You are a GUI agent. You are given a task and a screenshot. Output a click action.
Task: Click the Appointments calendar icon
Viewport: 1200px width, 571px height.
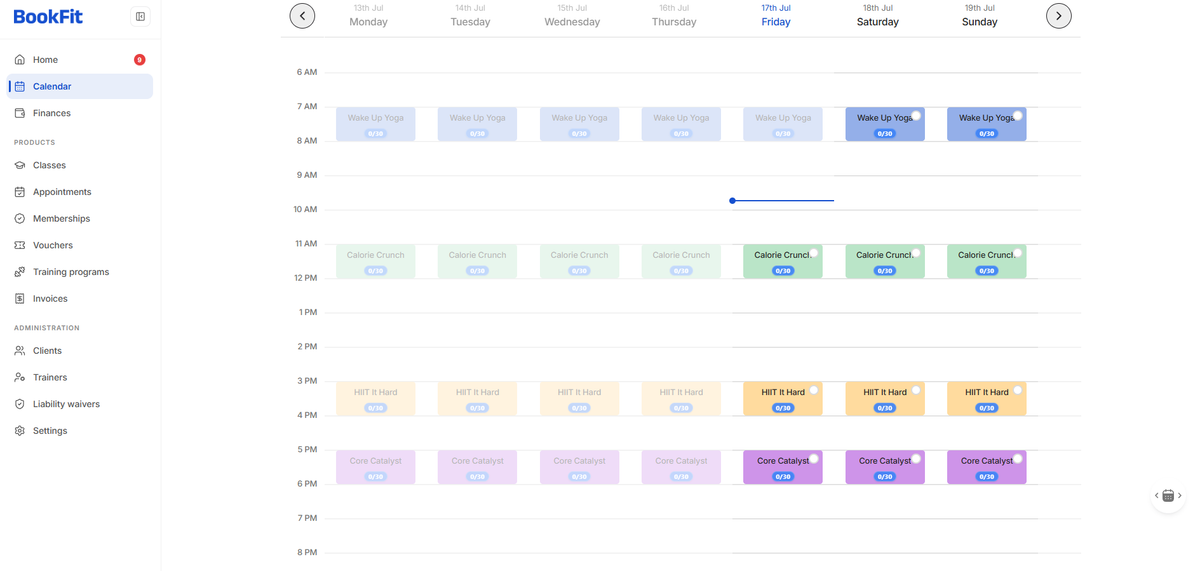click(x=19, y=192)
